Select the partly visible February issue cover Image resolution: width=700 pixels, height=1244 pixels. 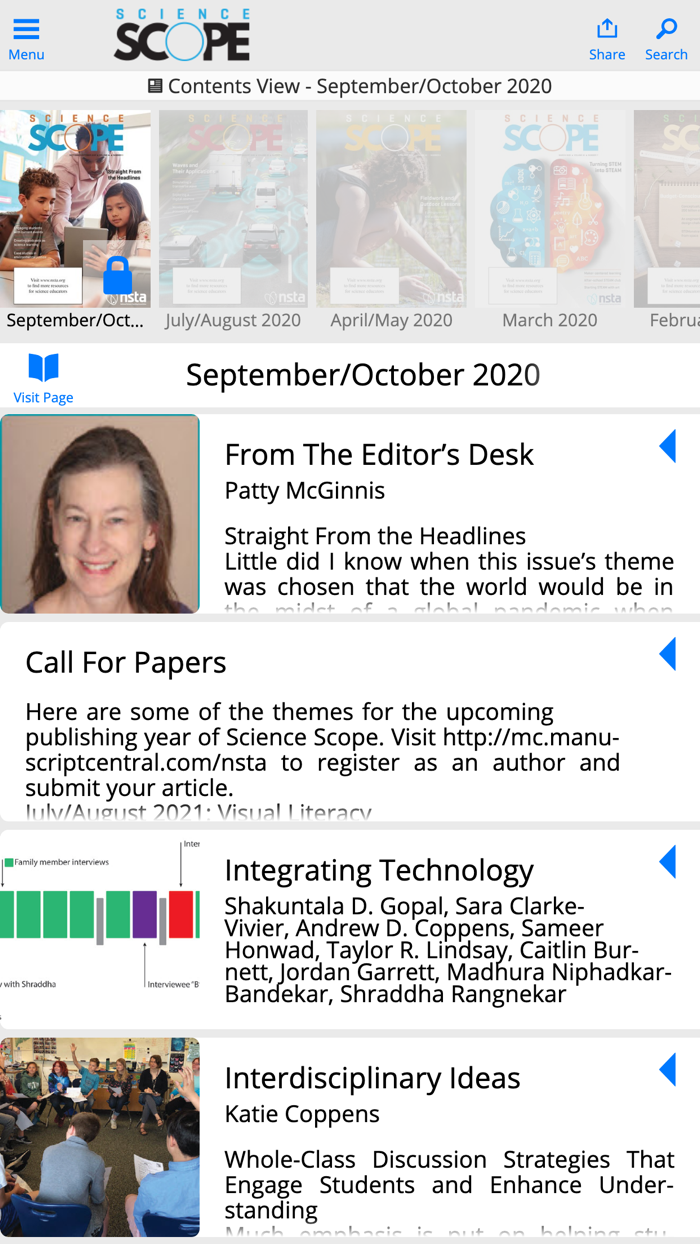667,208
